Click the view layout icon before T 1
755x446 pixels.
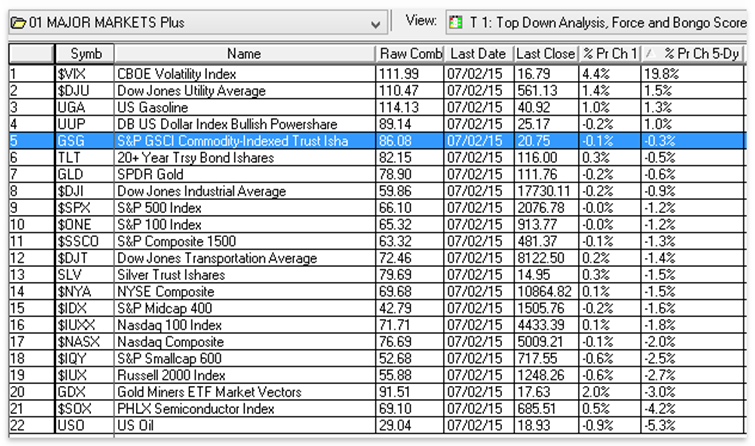455,23
